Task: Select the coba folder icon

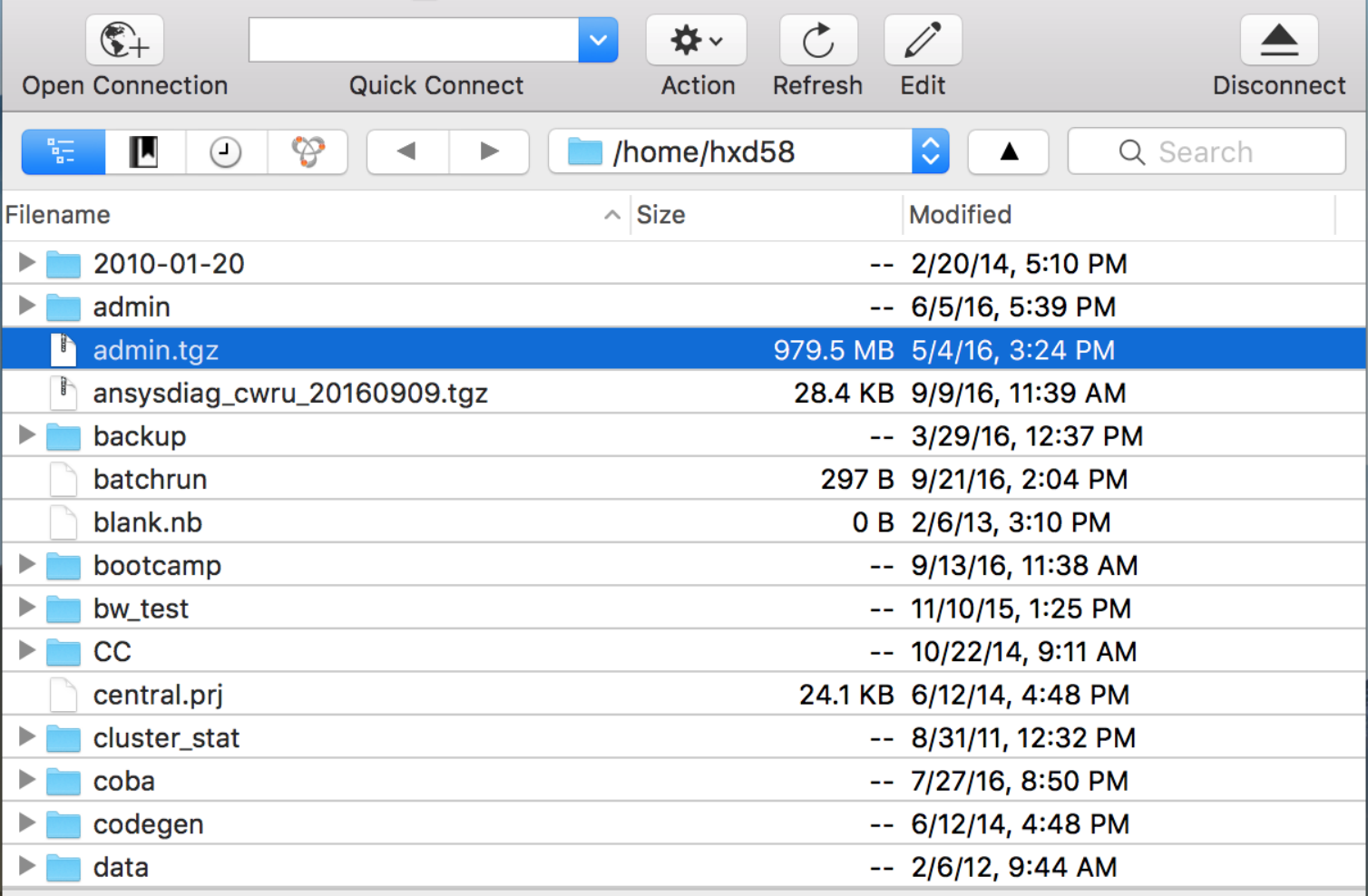Action: [64, 781]
